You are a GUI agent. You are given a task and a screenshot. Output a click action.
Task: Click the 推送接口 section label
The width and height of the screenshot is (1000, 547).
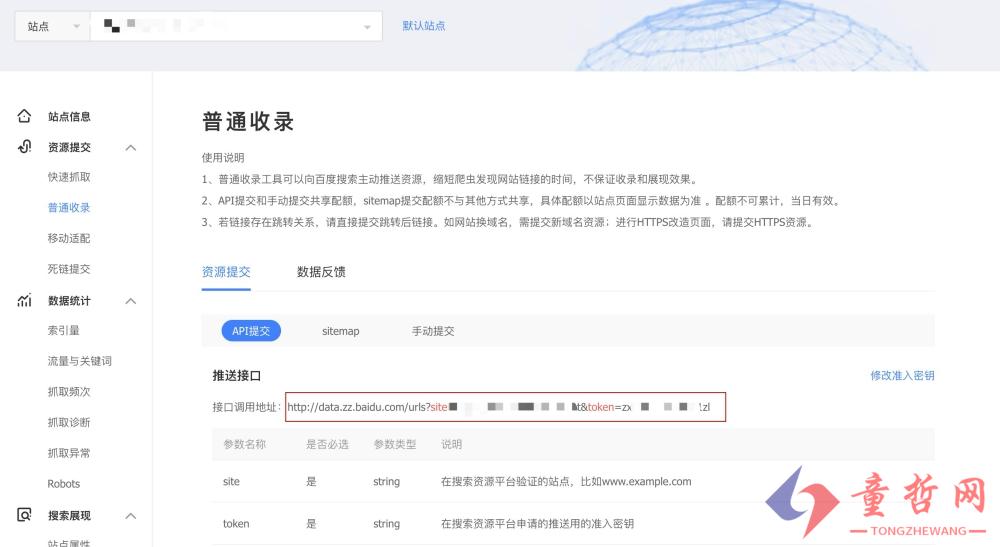237,376
